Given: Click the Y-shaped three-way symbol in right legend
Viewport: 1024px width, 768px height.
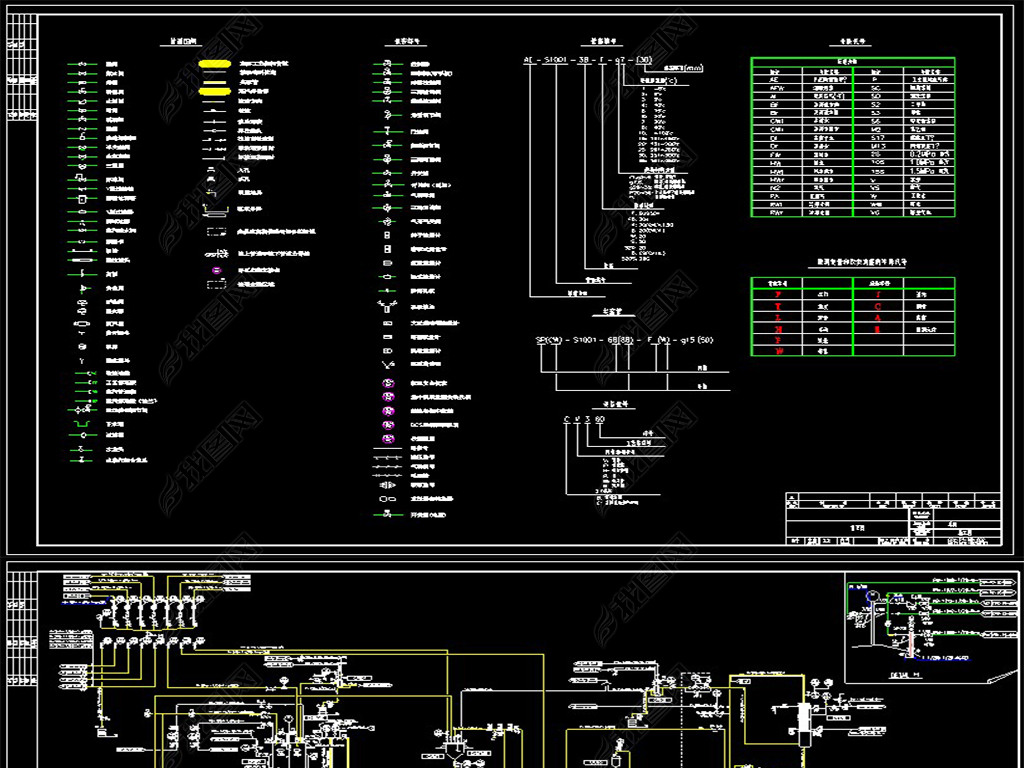Looking at the screenshot, I should click(386, 306).
